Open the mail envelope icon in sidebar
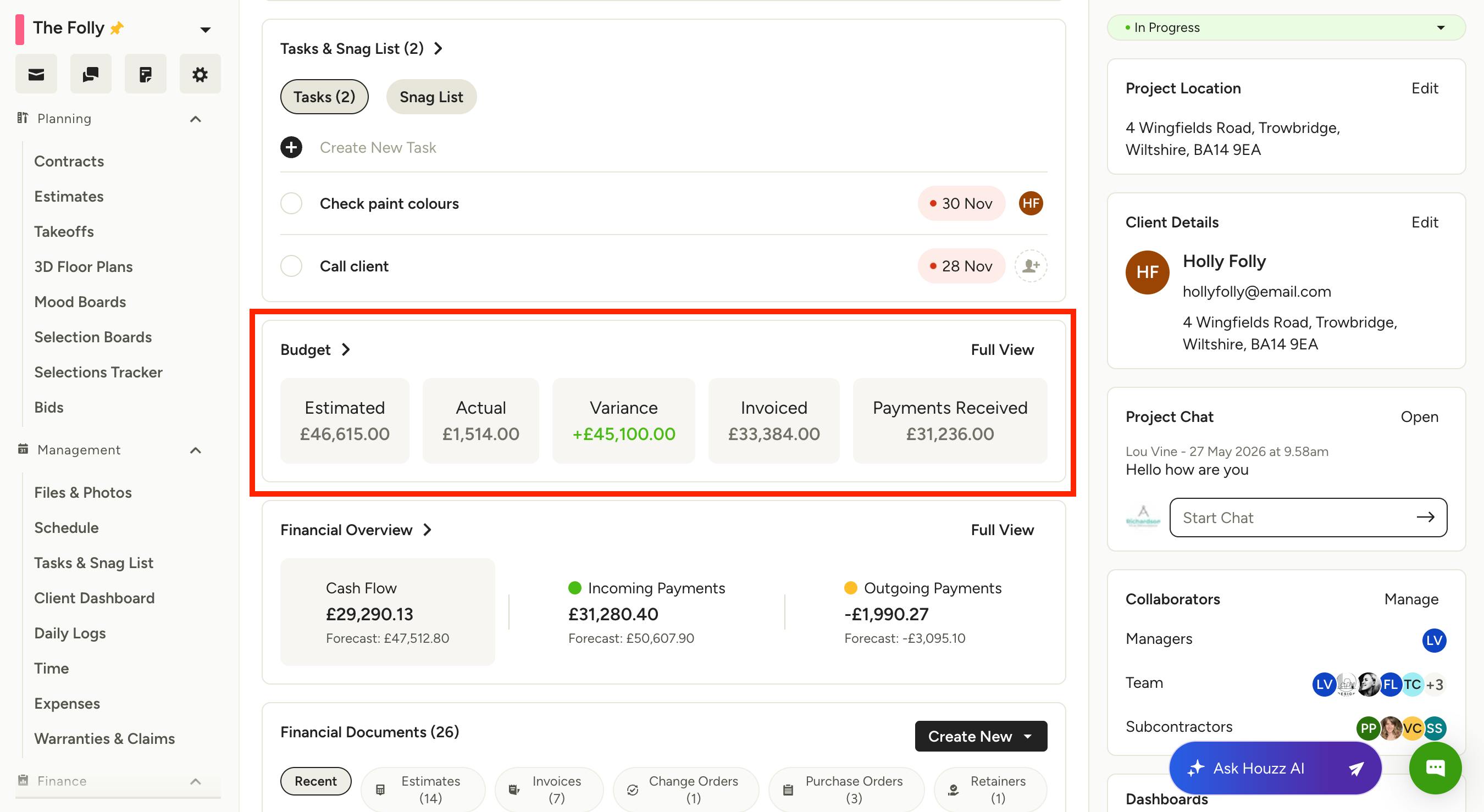 click(36, 74)
